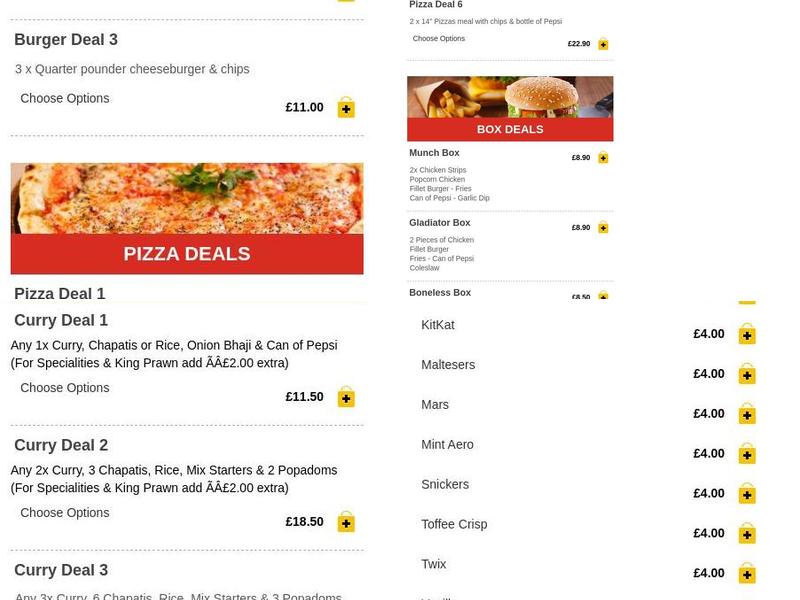Add Burger Deal 3 to basket
The height and width of the screenshot is (600, 800).
pos(346,107)
